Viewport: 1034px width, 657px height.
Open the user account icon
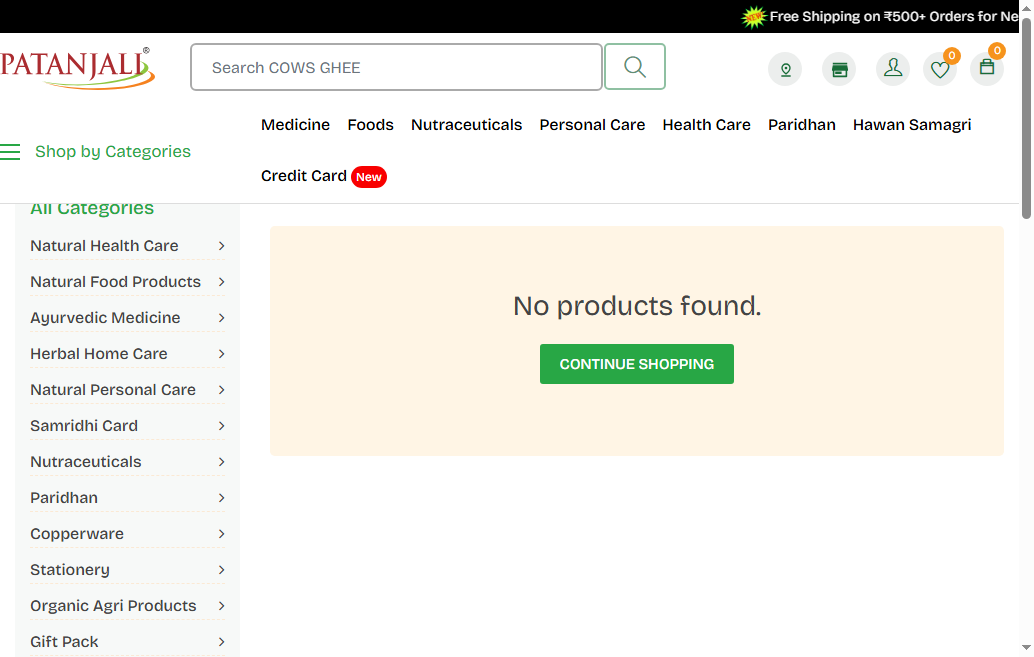point(893,69)
